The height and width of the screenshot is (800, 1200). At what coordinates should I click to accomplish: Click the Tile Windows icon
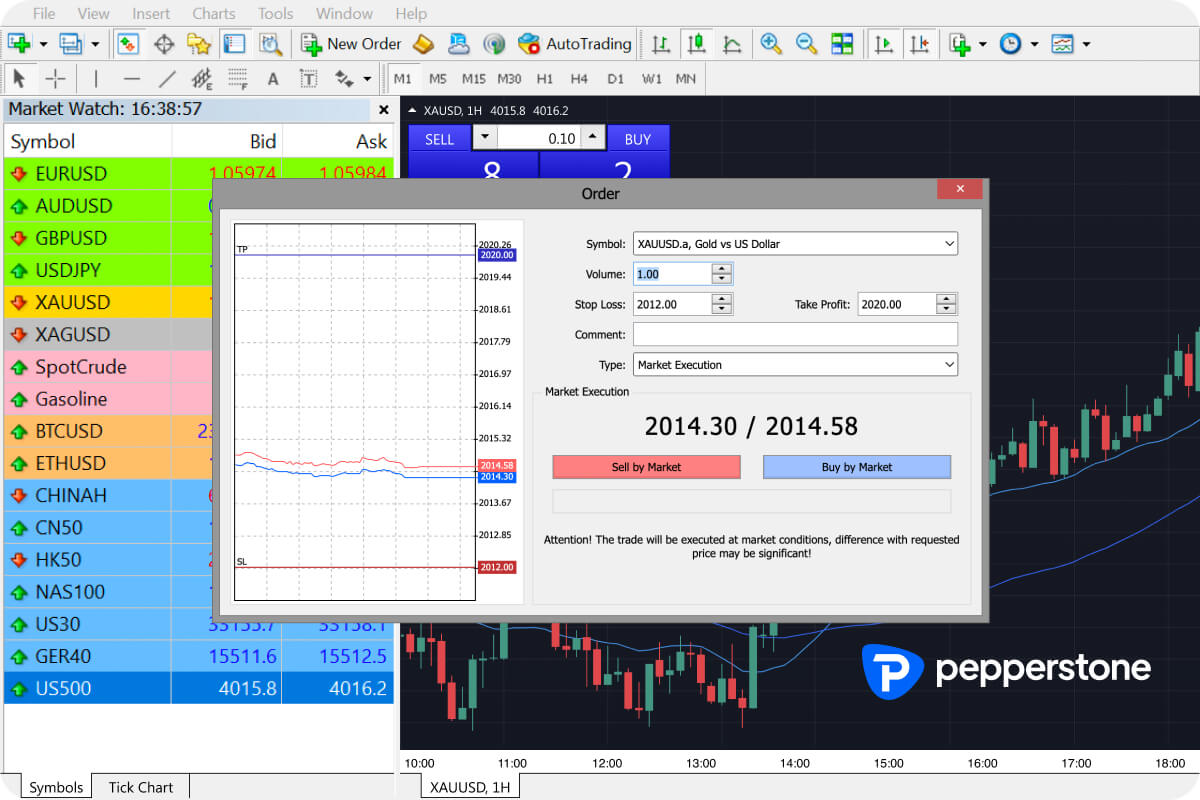tap(842, 44)
